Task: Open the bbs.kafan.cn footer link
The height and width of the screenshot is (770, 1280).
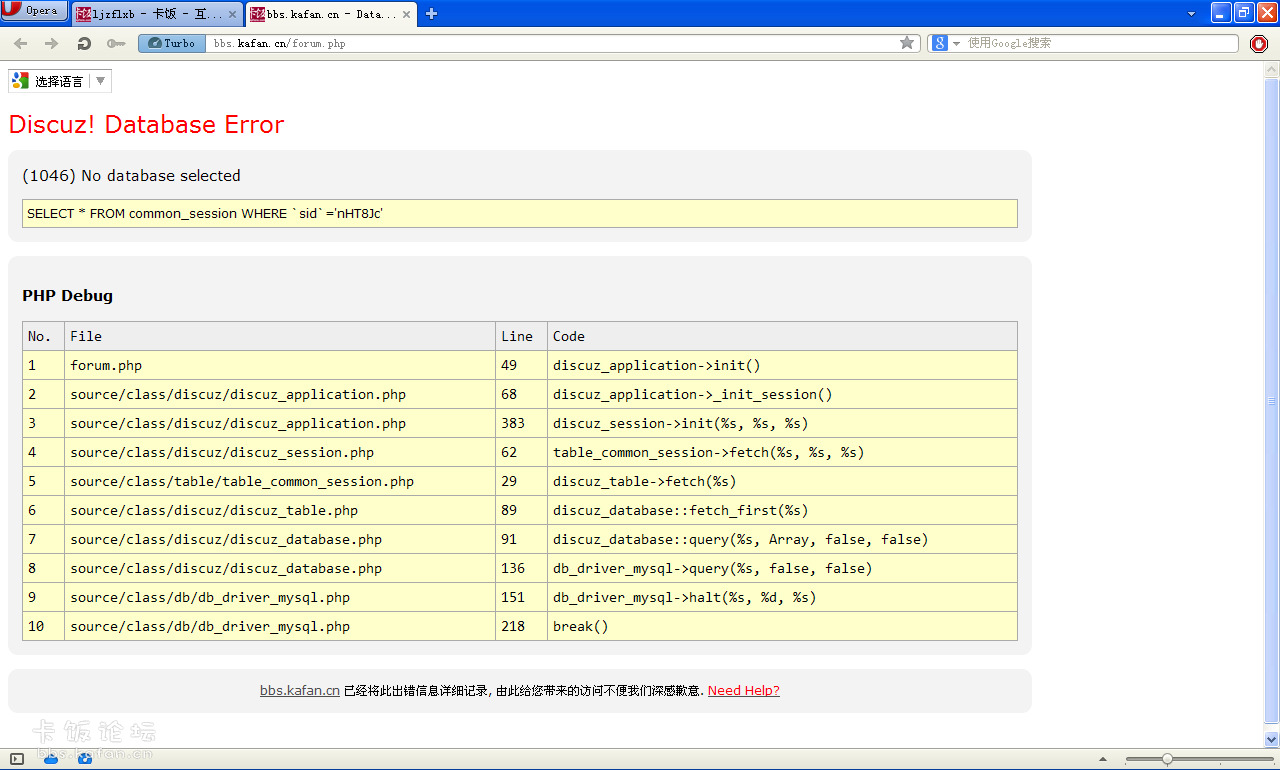Action: 300,691
